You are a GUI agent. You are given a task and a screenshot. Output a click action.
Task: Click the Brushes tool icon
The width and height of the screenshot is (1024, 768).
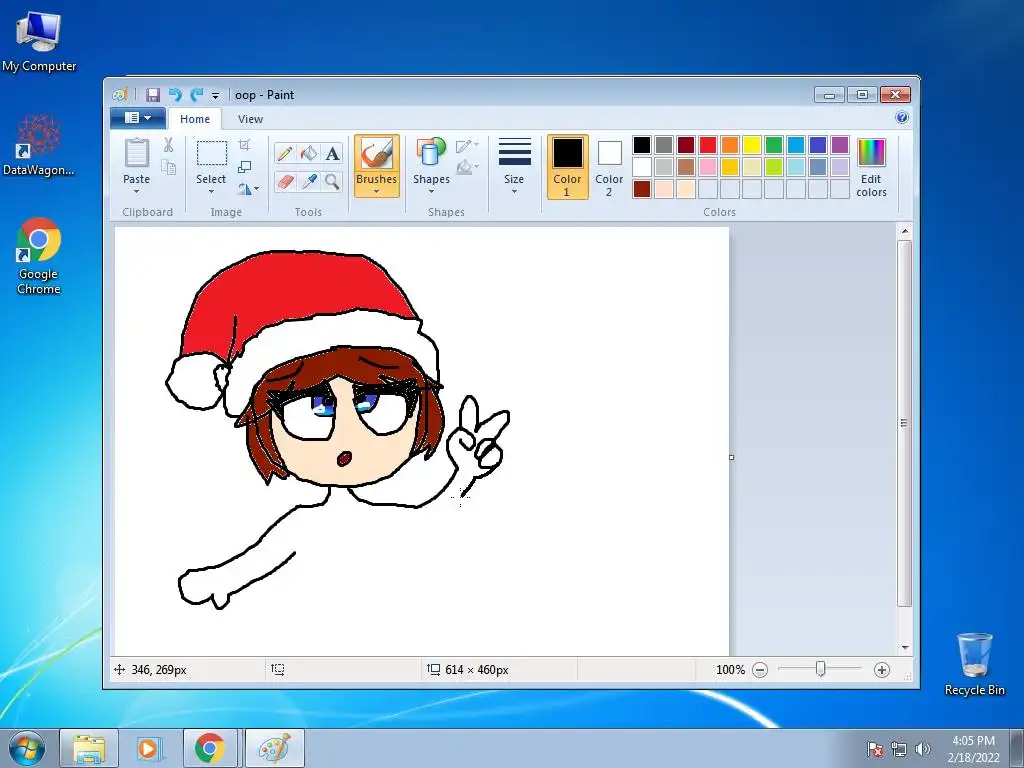pos(377,155)
